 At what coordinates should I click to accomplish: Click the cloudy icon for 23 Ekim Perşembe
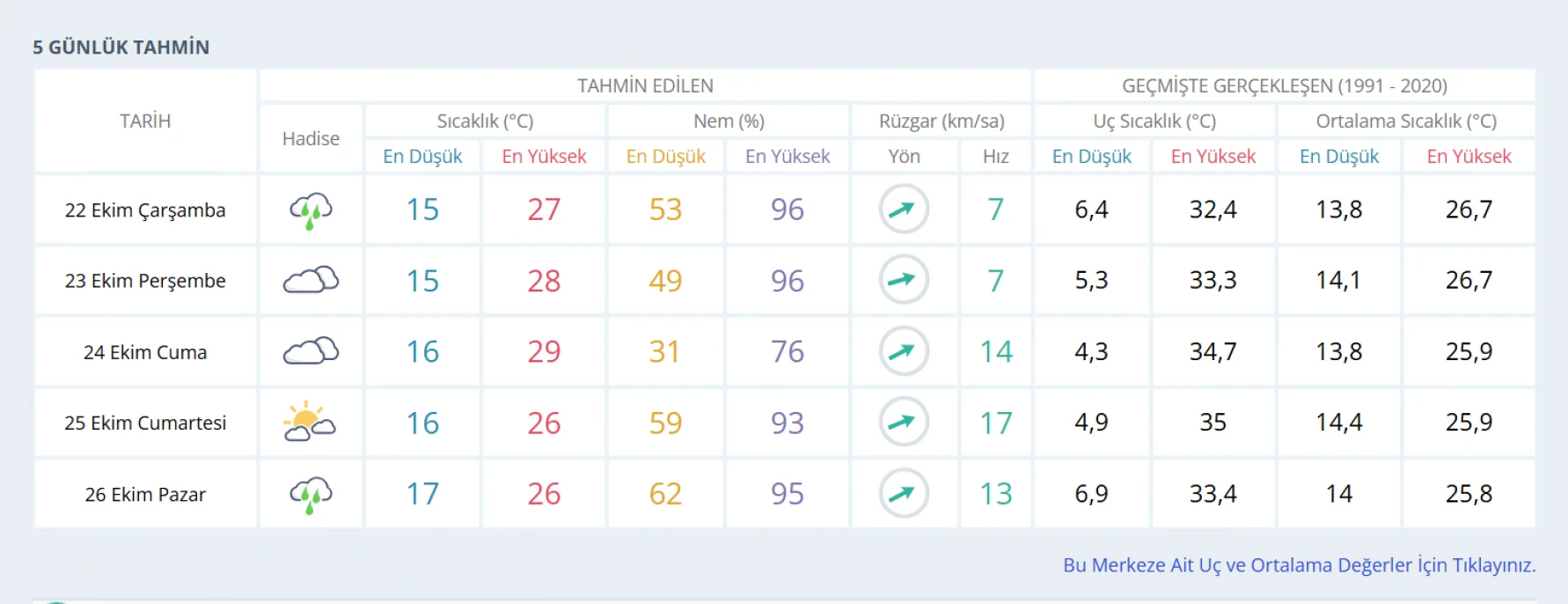311,280
